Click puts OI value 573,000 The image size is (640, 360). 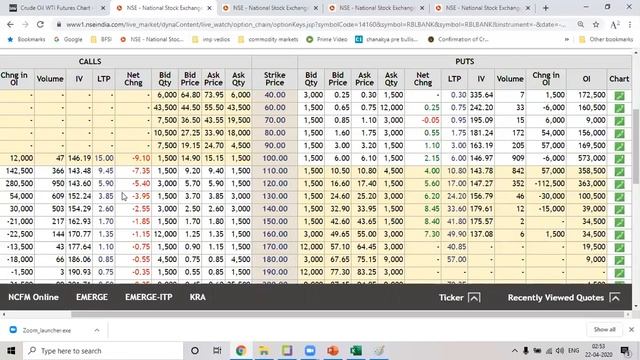point(591,158)
